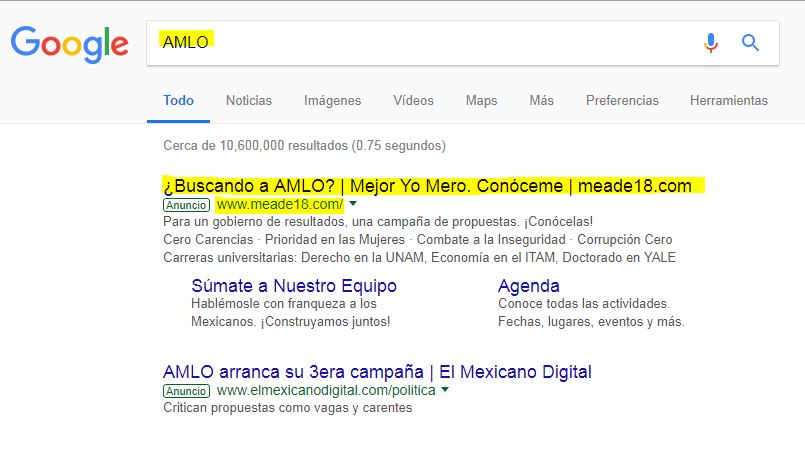Image resolution: width=805 pixels, height=453 pixels.
Task: Click the Google logo
Action: (69, 43)
